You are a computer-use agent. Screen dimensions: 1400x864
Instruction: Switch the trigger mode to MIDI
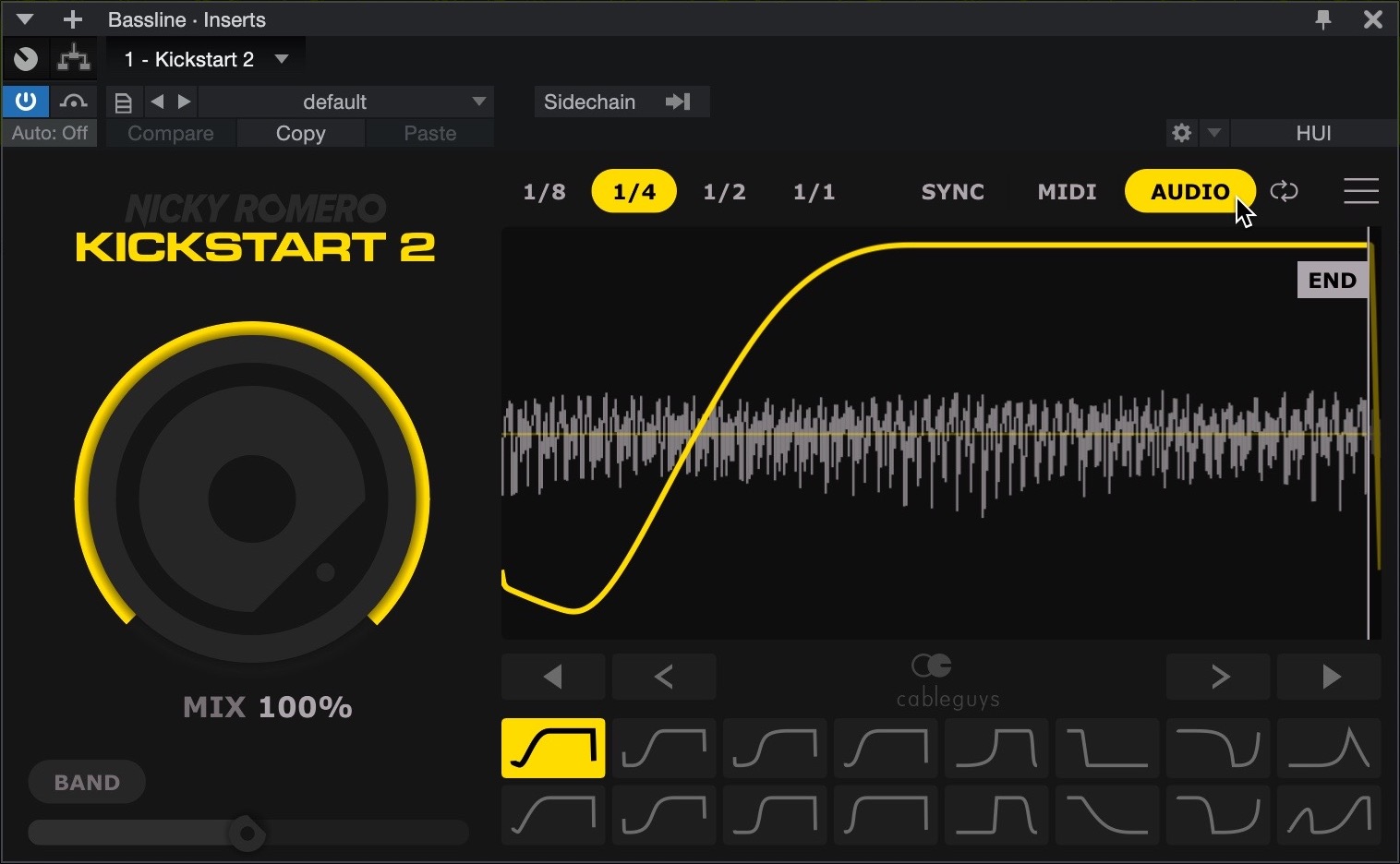pos(1067,192)
